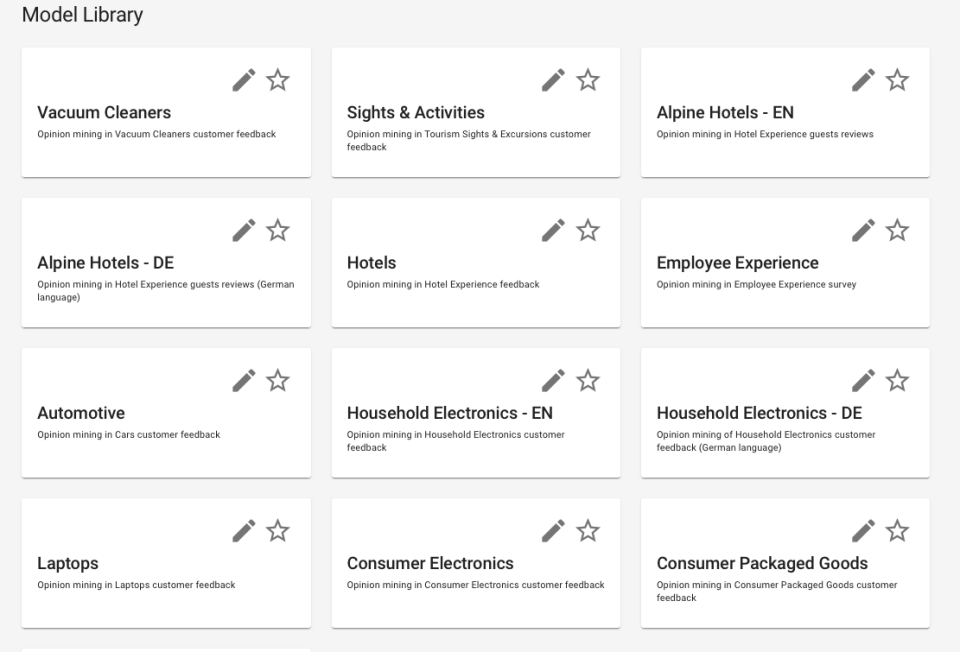The image size is (960, 652).
Task: Edit the Automotive model
Action: tap(243, 380)
